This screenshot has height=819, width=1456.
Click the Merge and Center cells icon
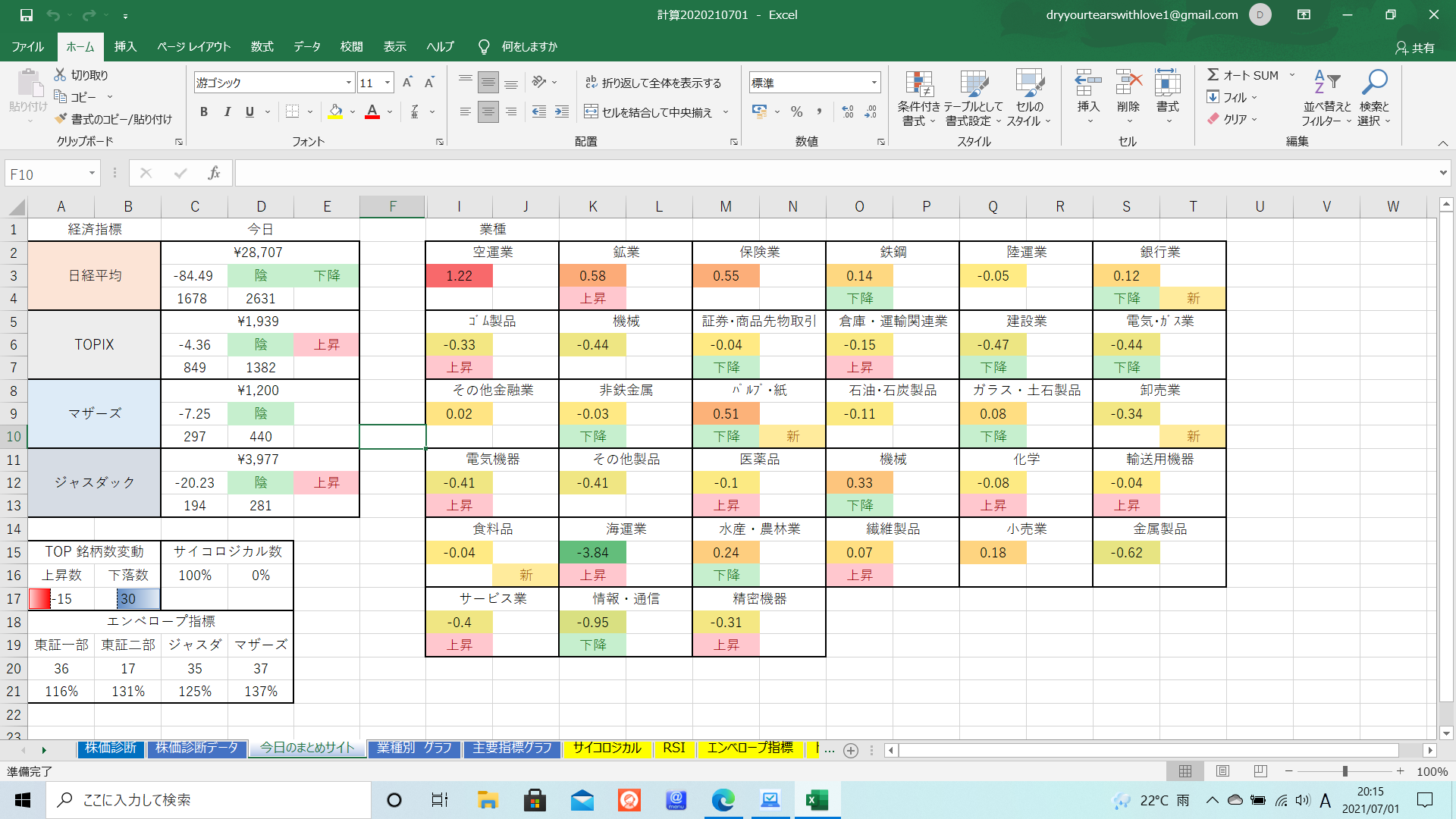(x=591, y=112)
